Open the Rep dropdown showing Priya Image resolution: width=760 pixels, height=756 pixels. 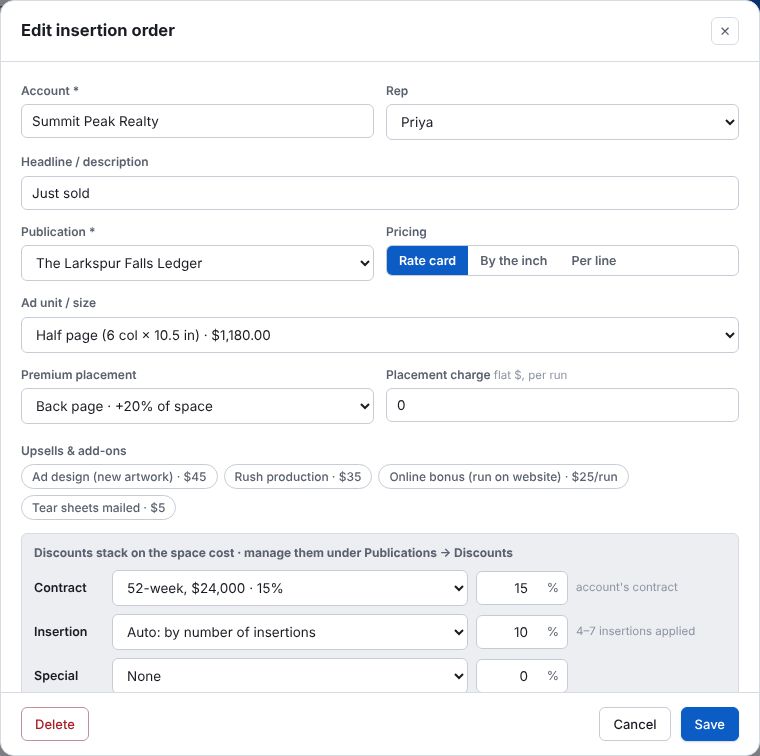coord(562,122)
